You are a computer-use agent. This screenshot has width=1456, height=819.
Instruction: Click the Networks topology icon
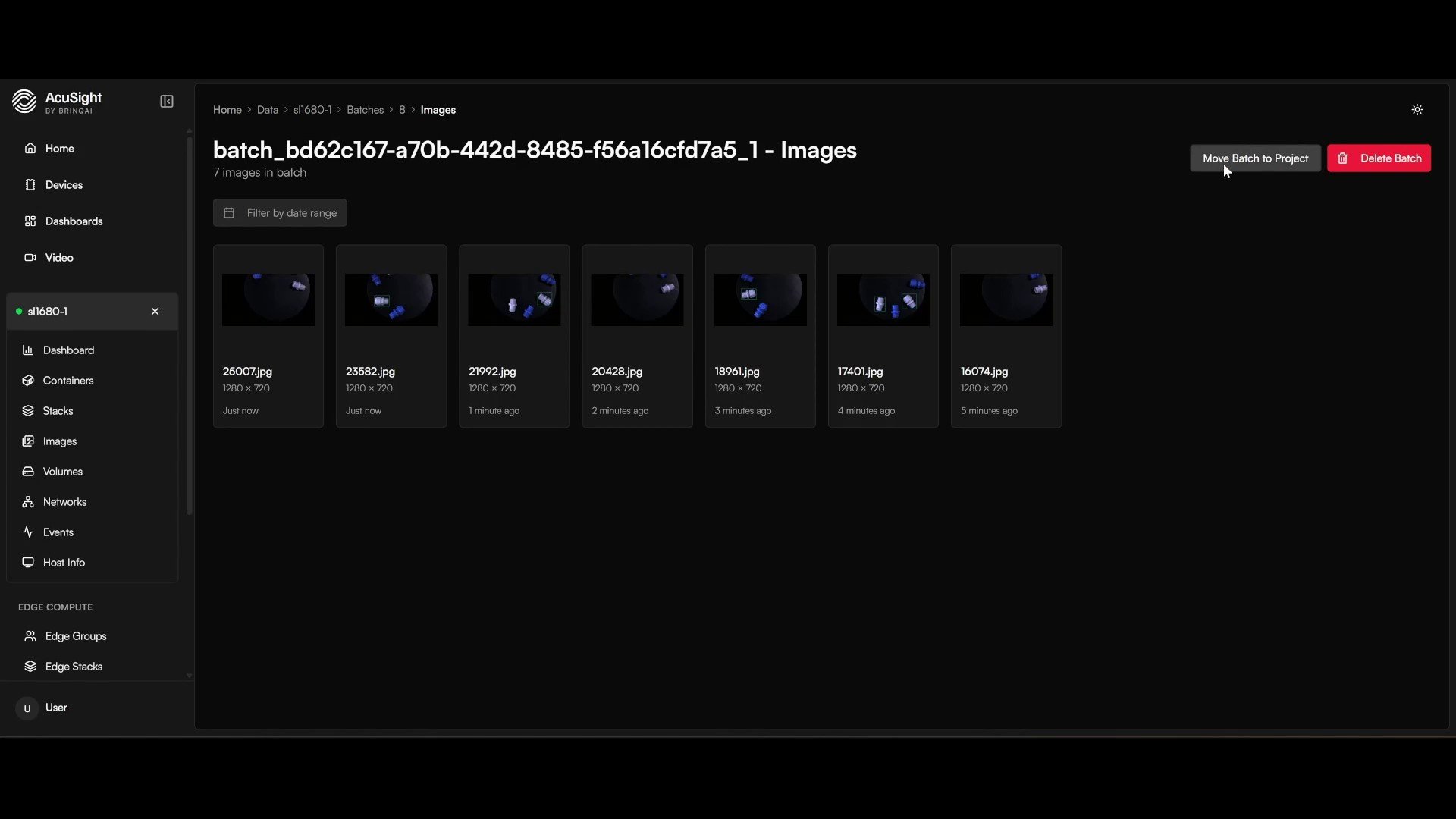click(x=28, y=502)
